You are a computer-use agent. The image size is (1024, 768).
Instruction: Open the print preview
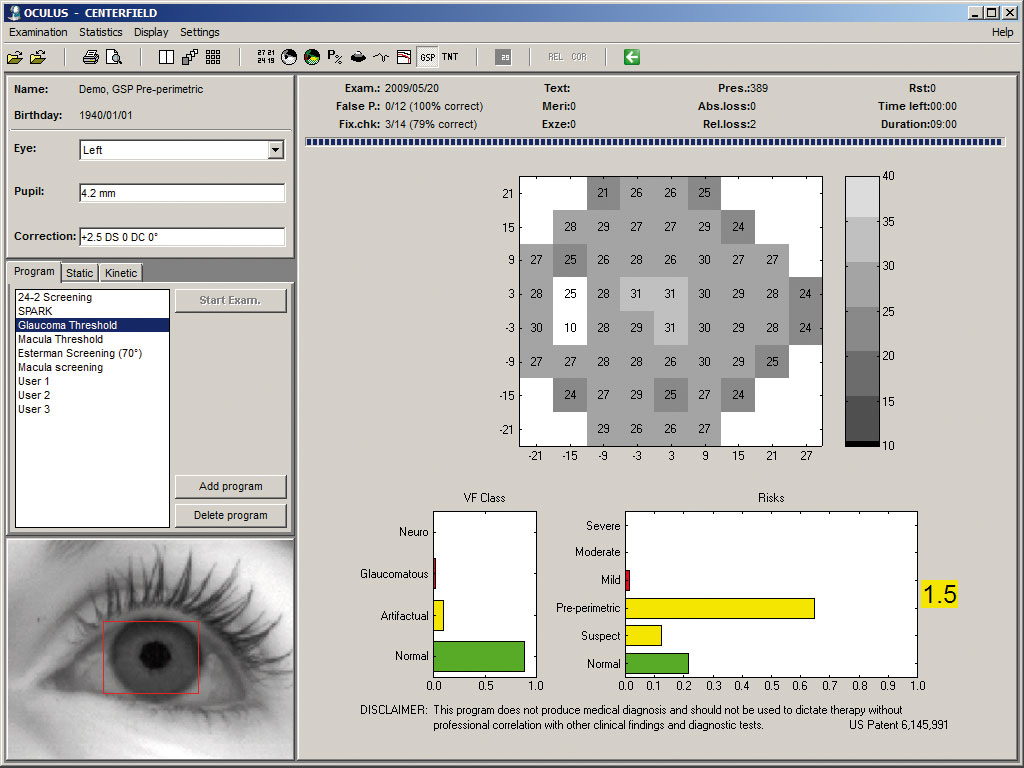114,57
